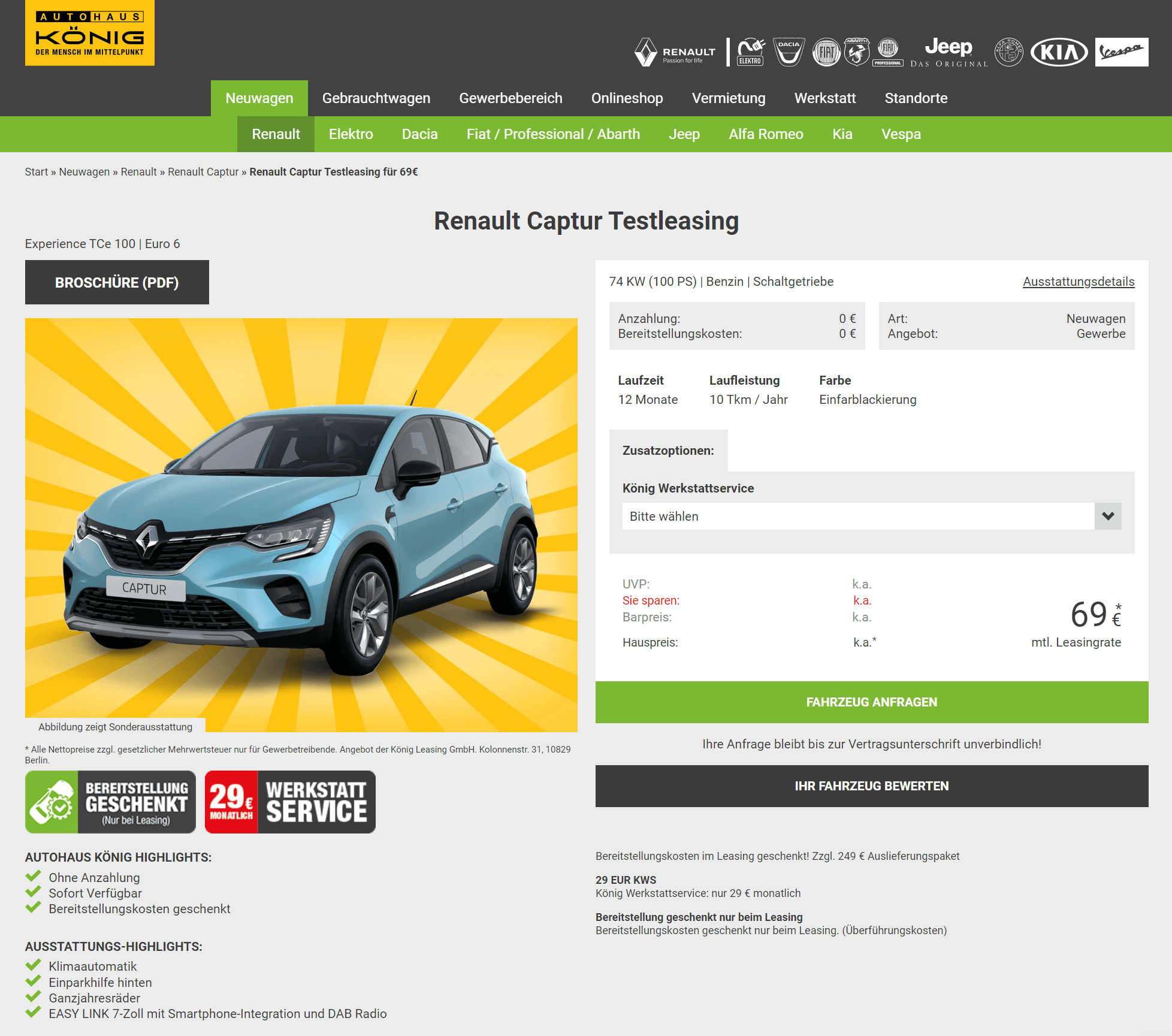Go to the Onlineshop menu item
This screenshot has height=1036, width=1172.
(x=627, y=98)
